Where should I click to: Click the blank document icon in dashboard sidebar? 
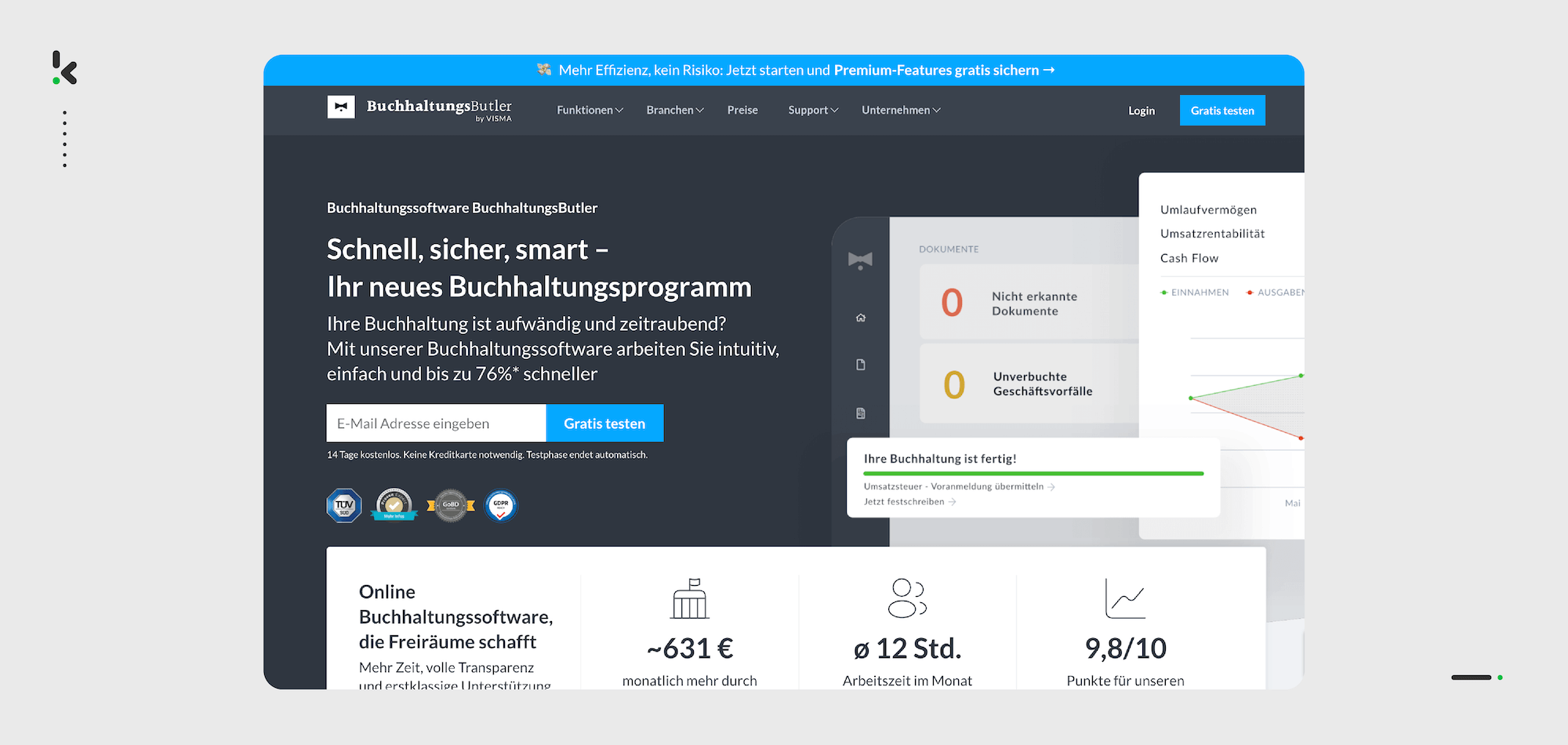coord(861,365)
